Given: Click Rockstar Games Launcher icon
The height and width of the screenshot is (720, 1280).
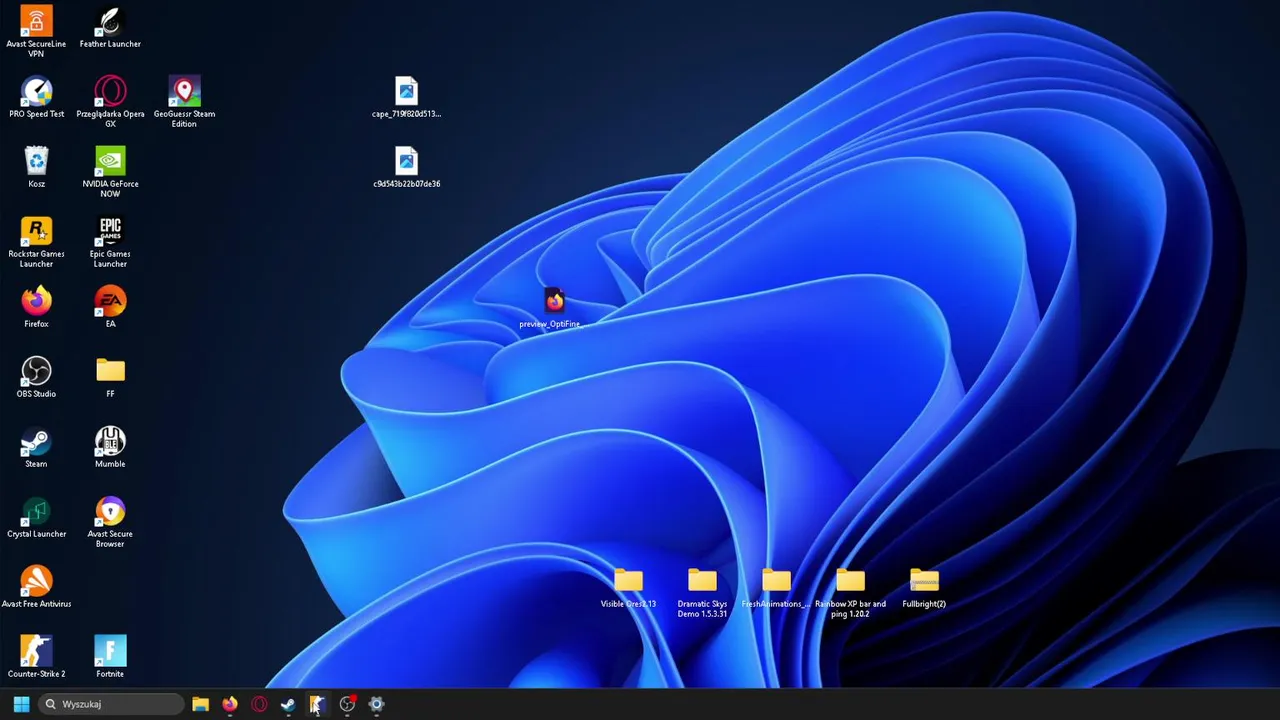Looking at the screenshot, I should click(36, 242).
